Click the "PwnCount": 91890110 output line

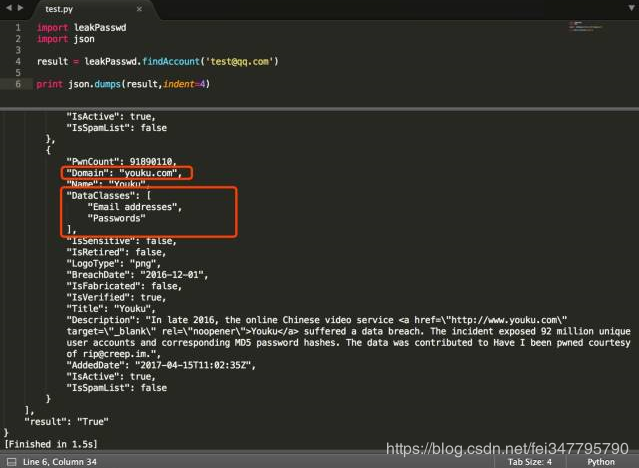point(121,162)
